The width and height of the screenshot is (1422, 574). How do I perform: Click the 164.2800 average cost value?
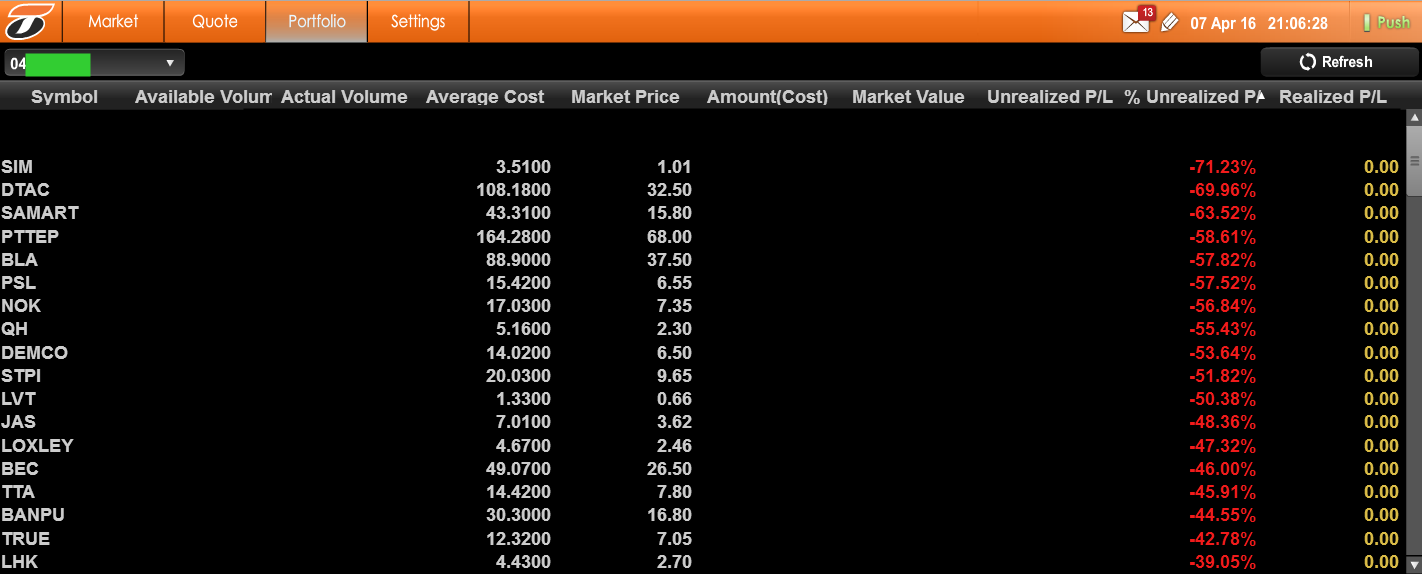[514, 237]
